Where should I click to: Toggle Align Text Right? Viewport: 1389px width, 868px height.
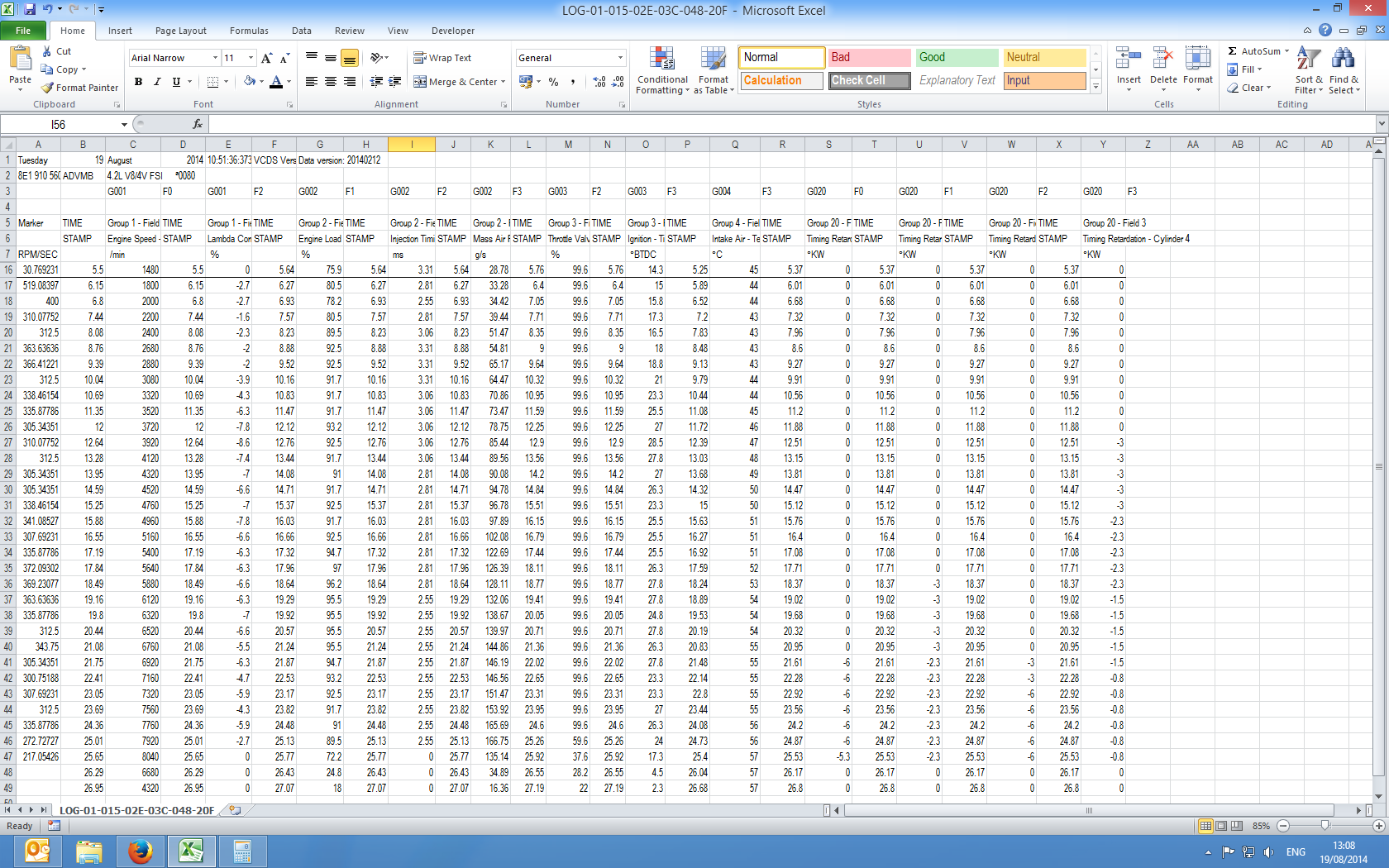tap(350, 82)
